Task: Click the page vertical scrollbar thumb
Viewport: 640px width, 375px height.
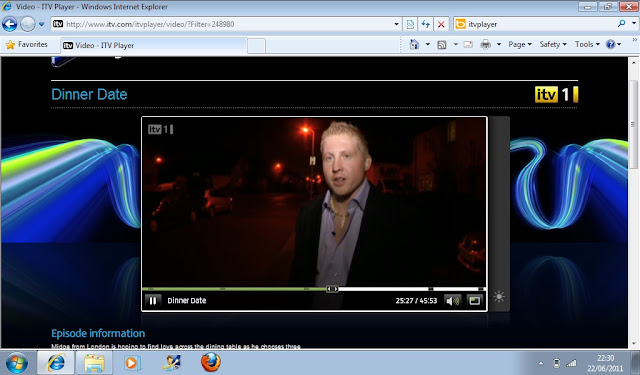Action: [633, 124]
